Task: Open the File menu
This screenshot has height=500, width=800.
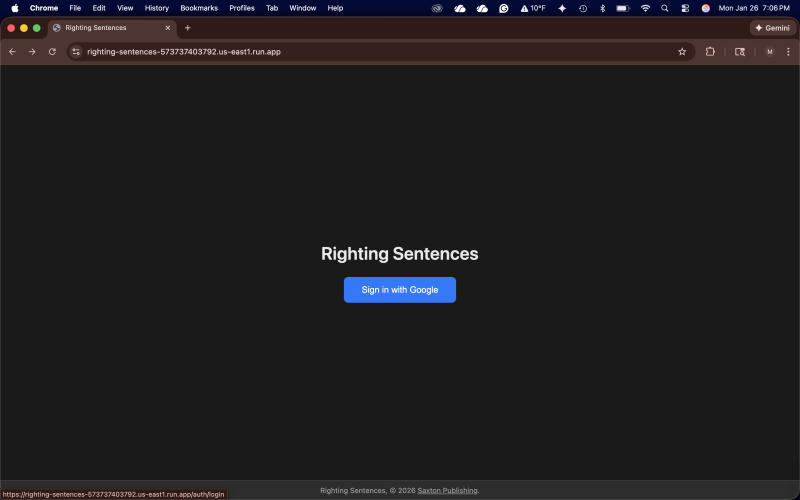Action: 75,8
